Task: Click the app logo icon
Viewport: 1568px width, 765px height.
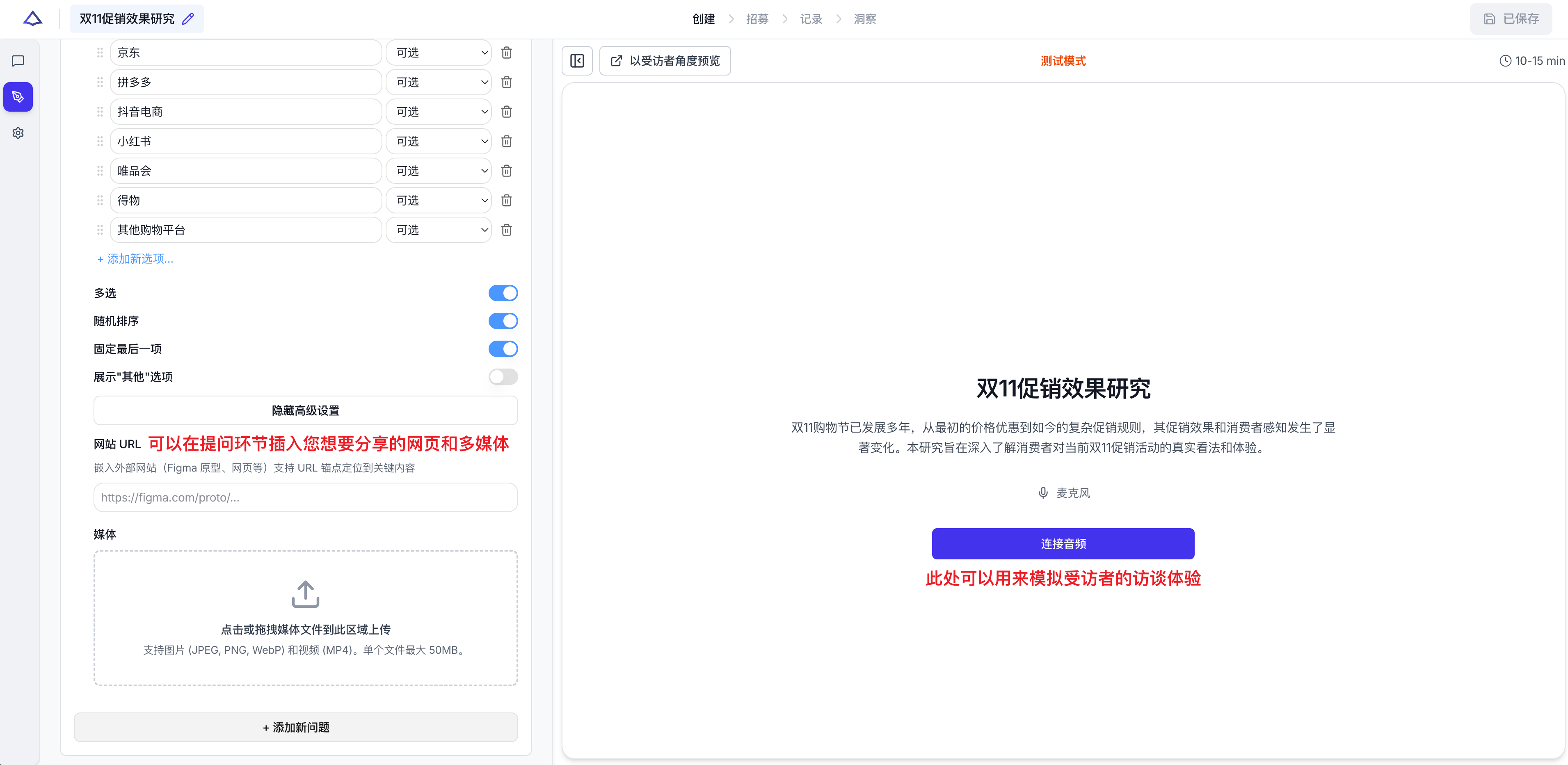Action: [33, 19]
